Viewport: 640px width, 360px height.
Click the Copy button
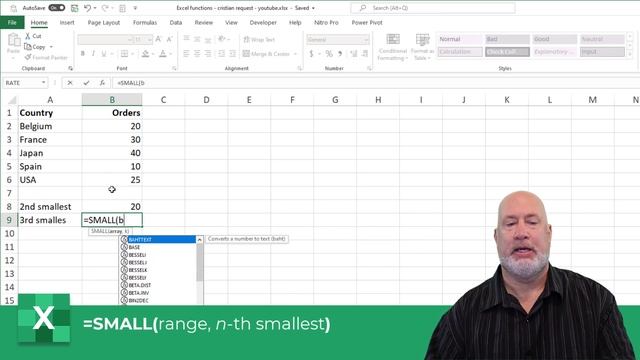coord(35,47)
